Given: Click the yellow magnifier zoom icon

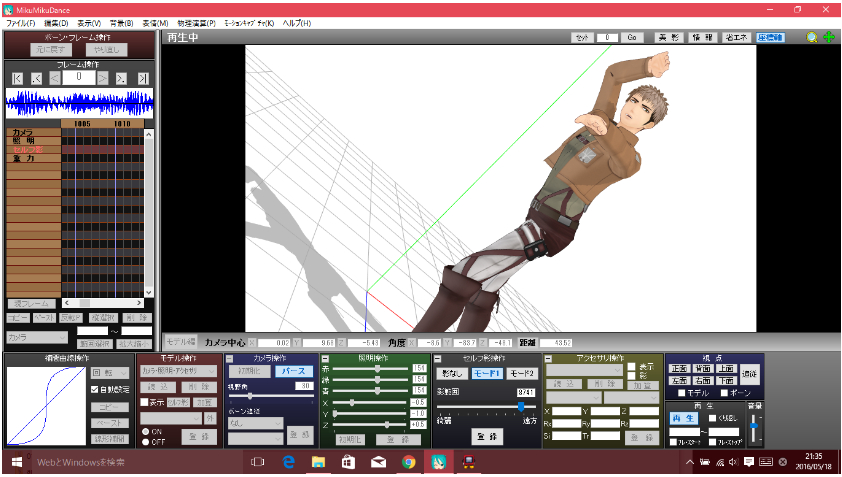Looking at the screenshot, I should [x=811, y=37].
